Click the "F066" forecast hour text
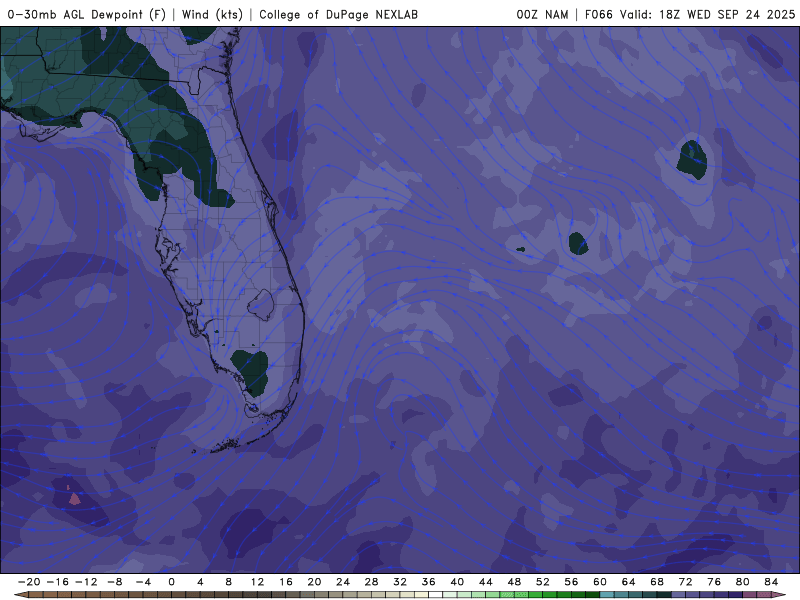This screenshot has width=800, height=600. click(598, 15)
